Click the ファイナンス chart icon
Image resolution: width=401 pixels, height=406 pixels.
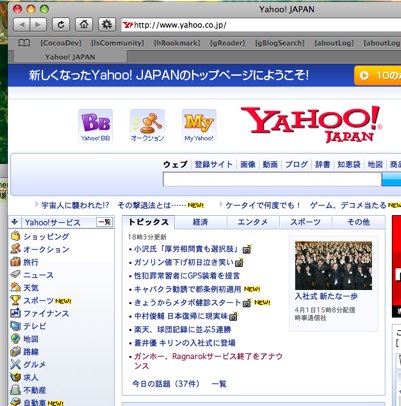pos(15,313)
